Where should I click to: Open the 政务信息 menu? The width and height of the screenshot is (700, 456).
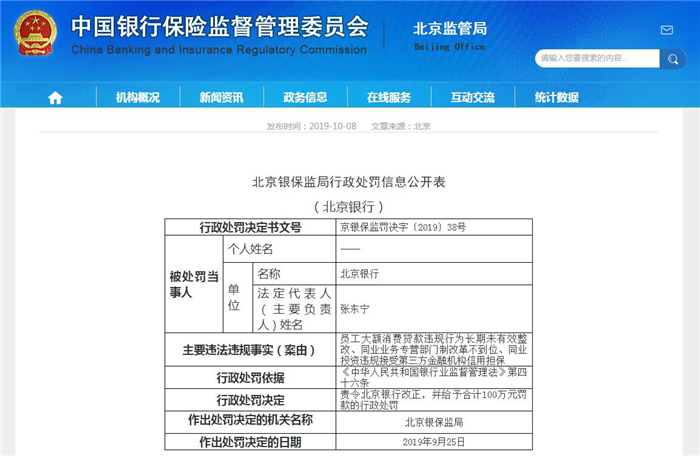coord(305,97)
